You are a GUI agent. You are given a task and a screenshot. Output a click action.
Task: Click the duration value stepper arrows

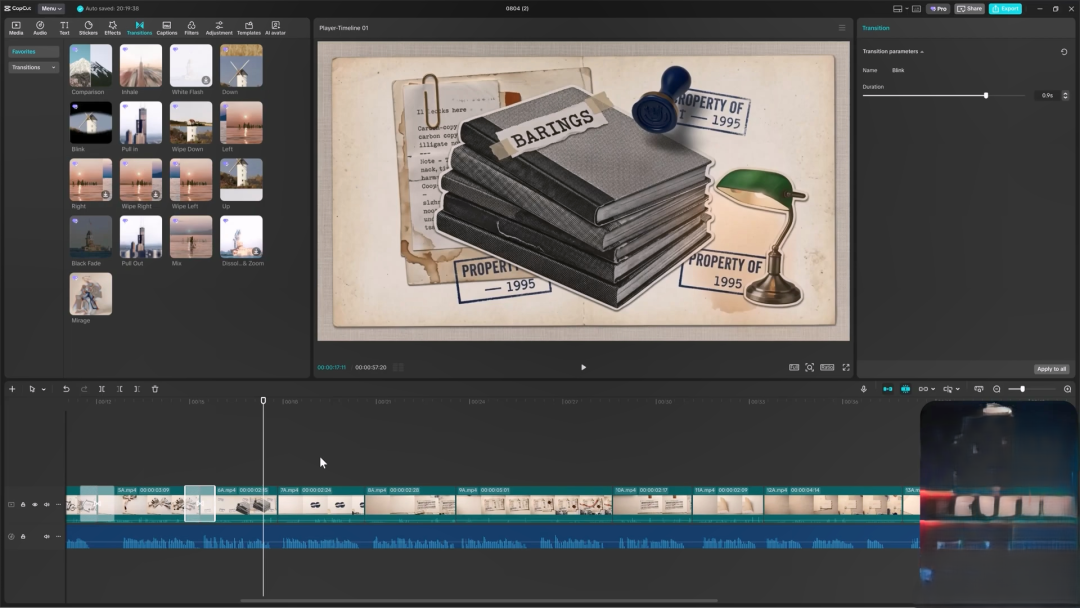[x=1065, y=96]
